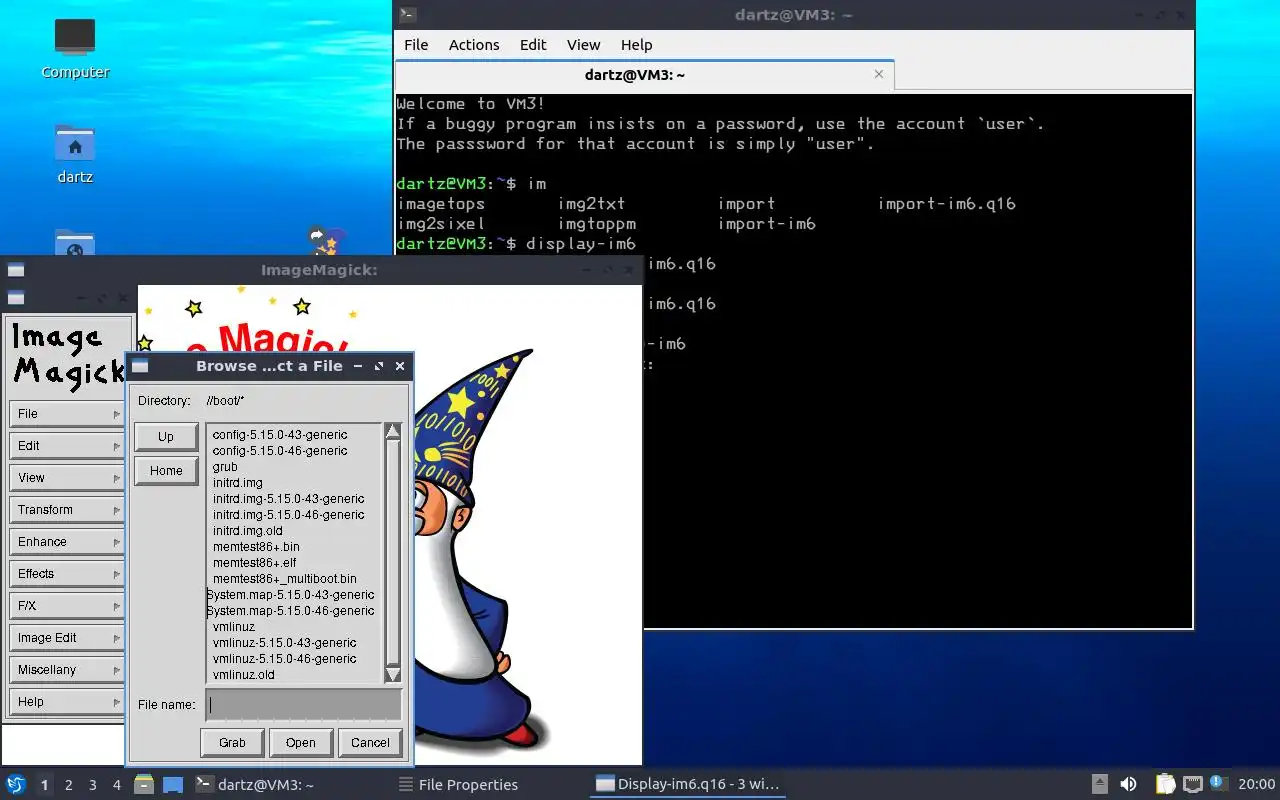Click the terminal icon in terminal title bar
Viewport: 1280px width, 800px height.
click(x=407, y=15)
